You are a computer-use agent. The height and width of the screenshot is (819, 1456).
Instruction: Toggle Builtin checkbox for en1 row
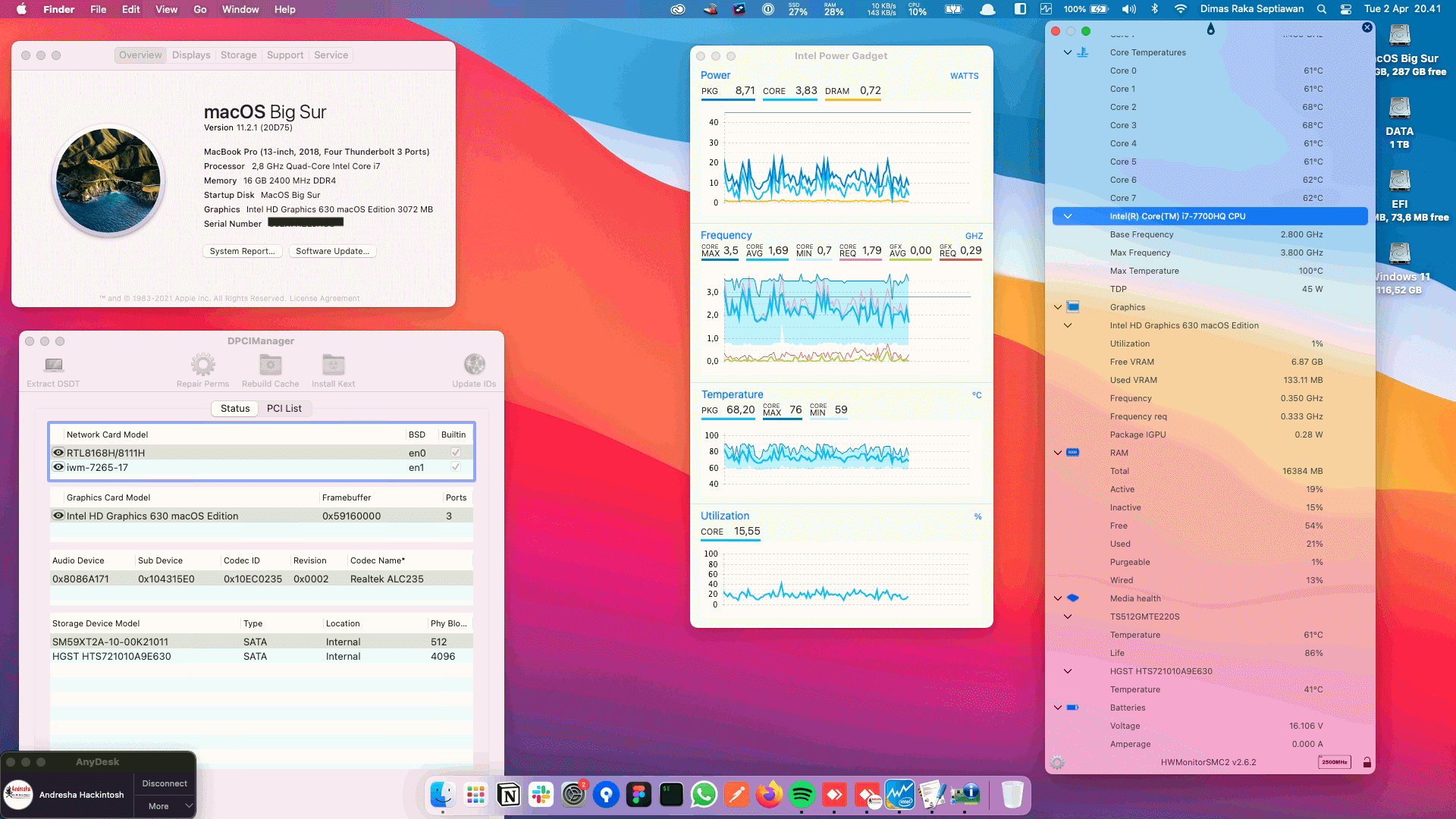click(x=456, y=467)
